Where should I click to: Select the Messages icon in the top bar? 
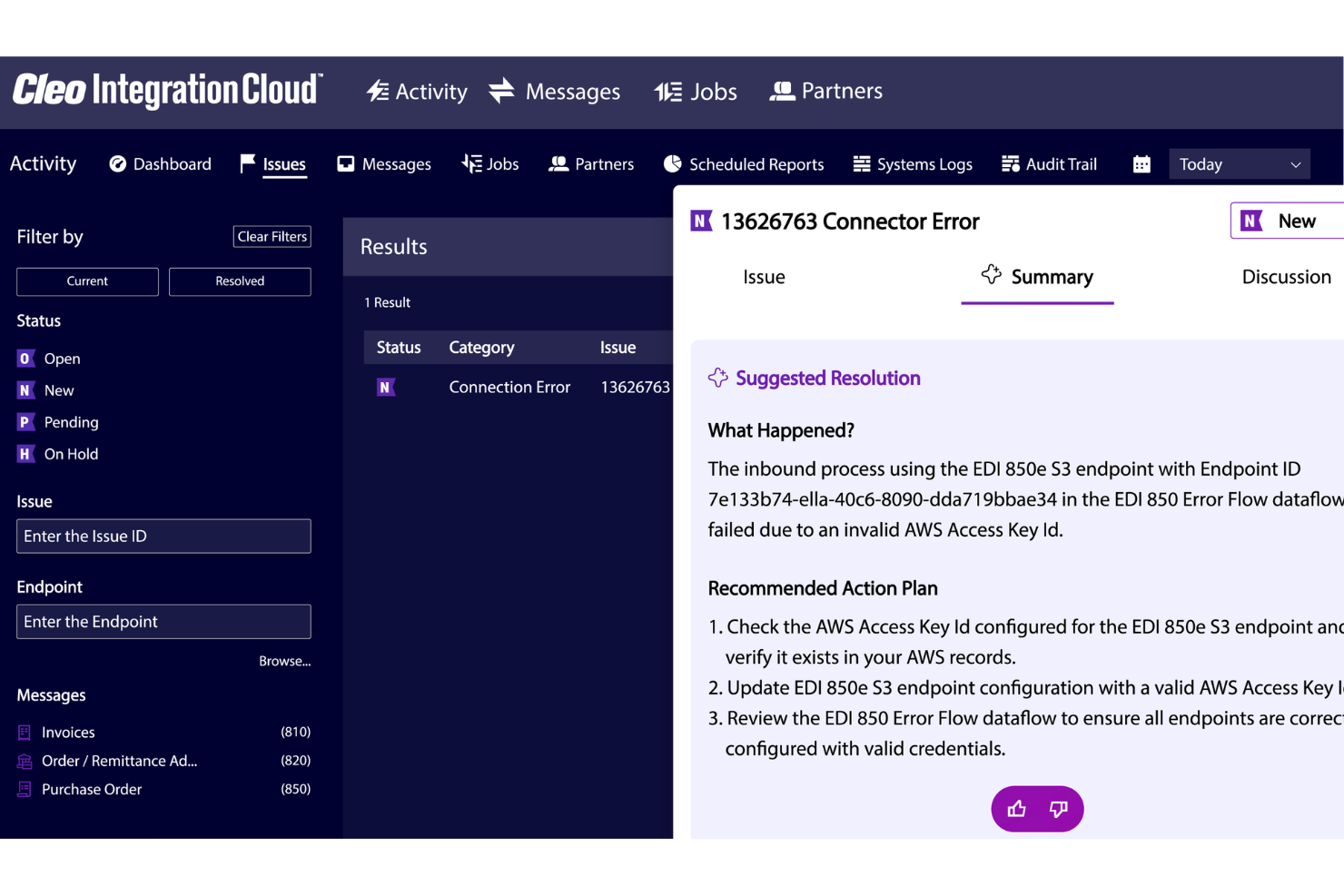tap(501, 91)
